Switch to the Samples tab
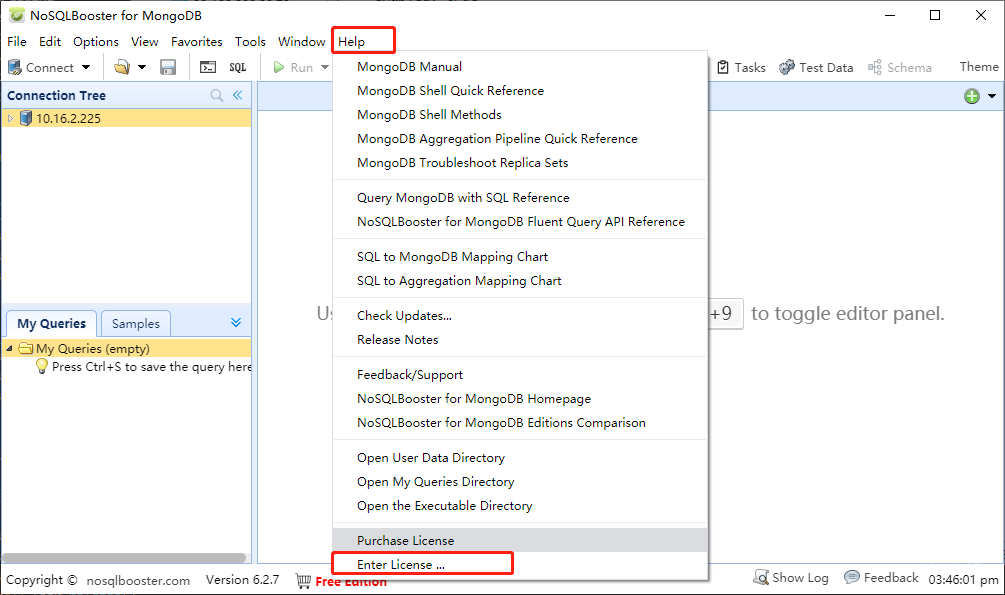 click(x=136, y=323)
